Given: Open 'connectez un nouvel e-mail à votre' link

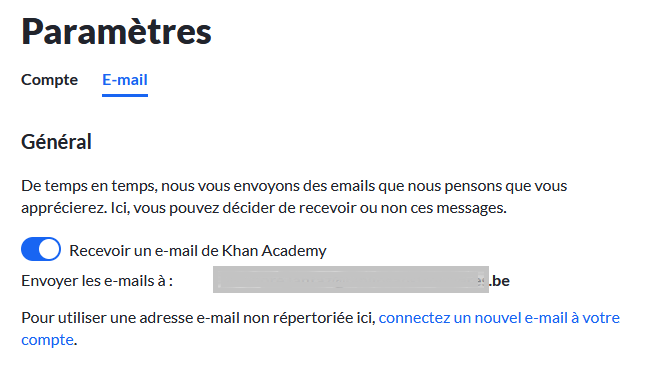Looking at the screenshot, I should pos(499,318).
